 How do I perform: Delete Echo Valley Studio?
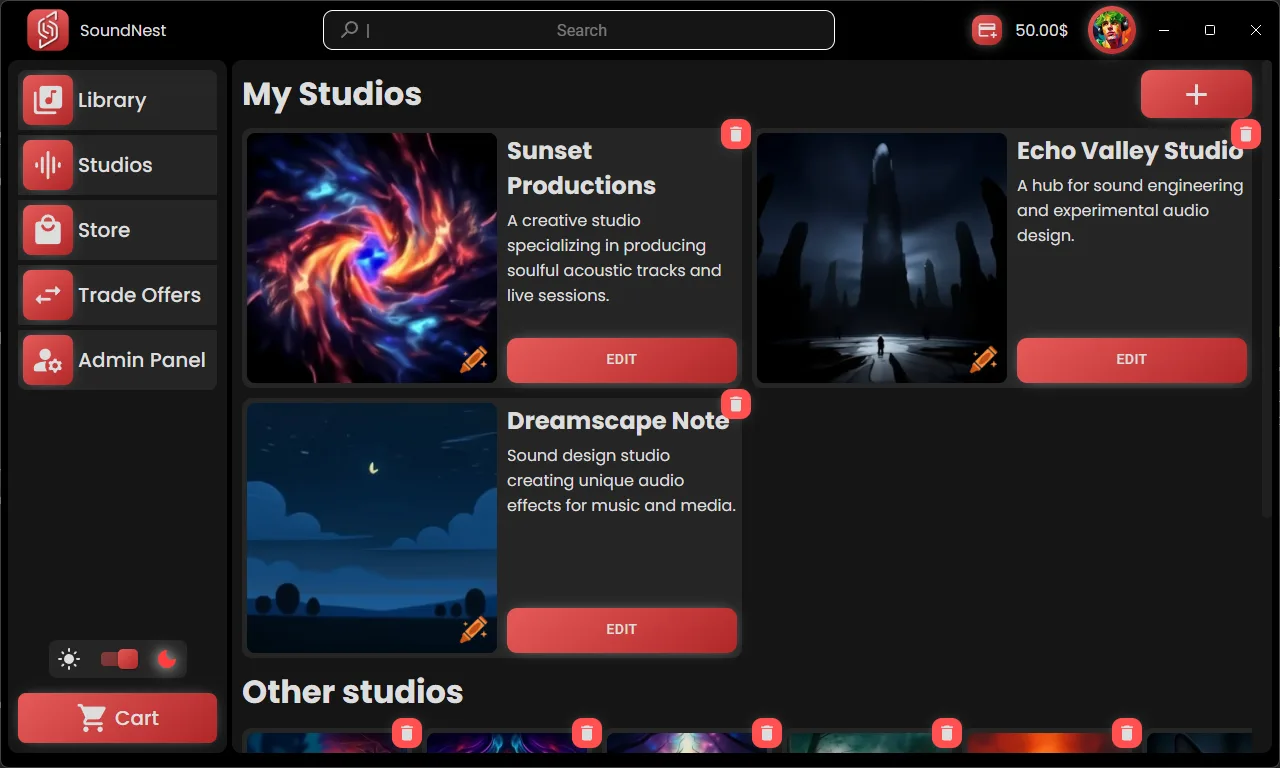(x=1246, y=134)
